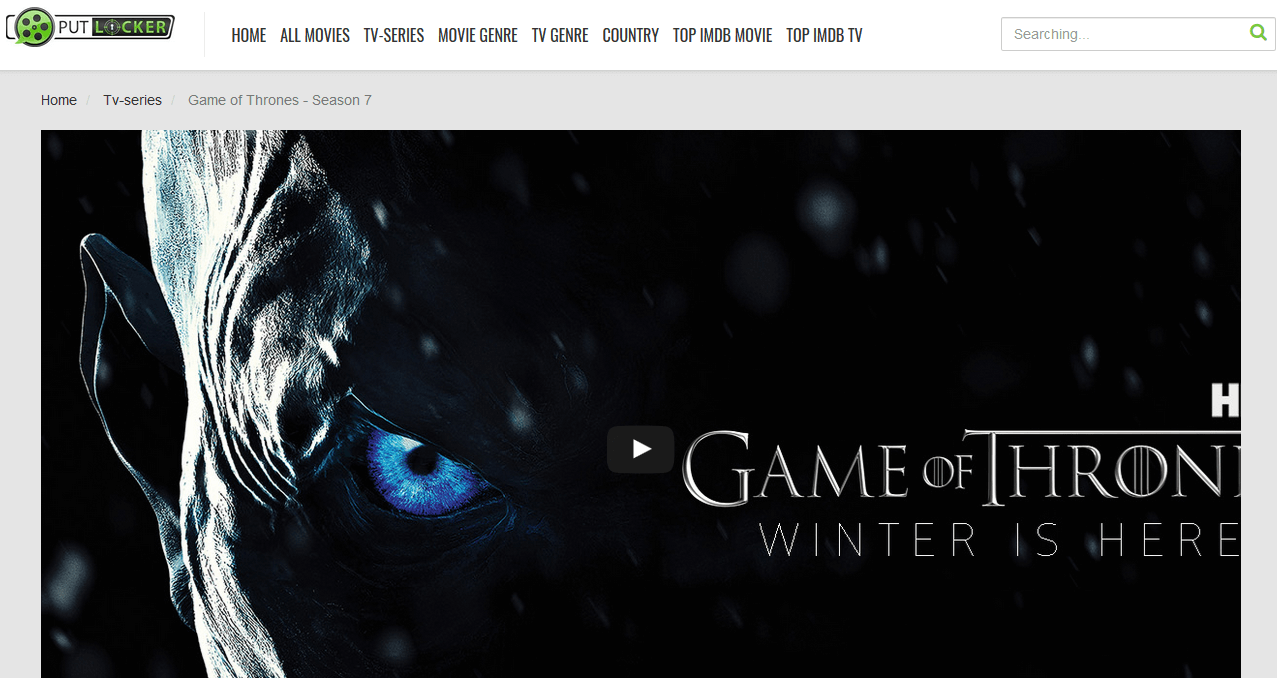Viewport: 1277px width, 678px height.
Task: Click Game of Thrones - Season 7 breadcrumb
Action: 280,100
